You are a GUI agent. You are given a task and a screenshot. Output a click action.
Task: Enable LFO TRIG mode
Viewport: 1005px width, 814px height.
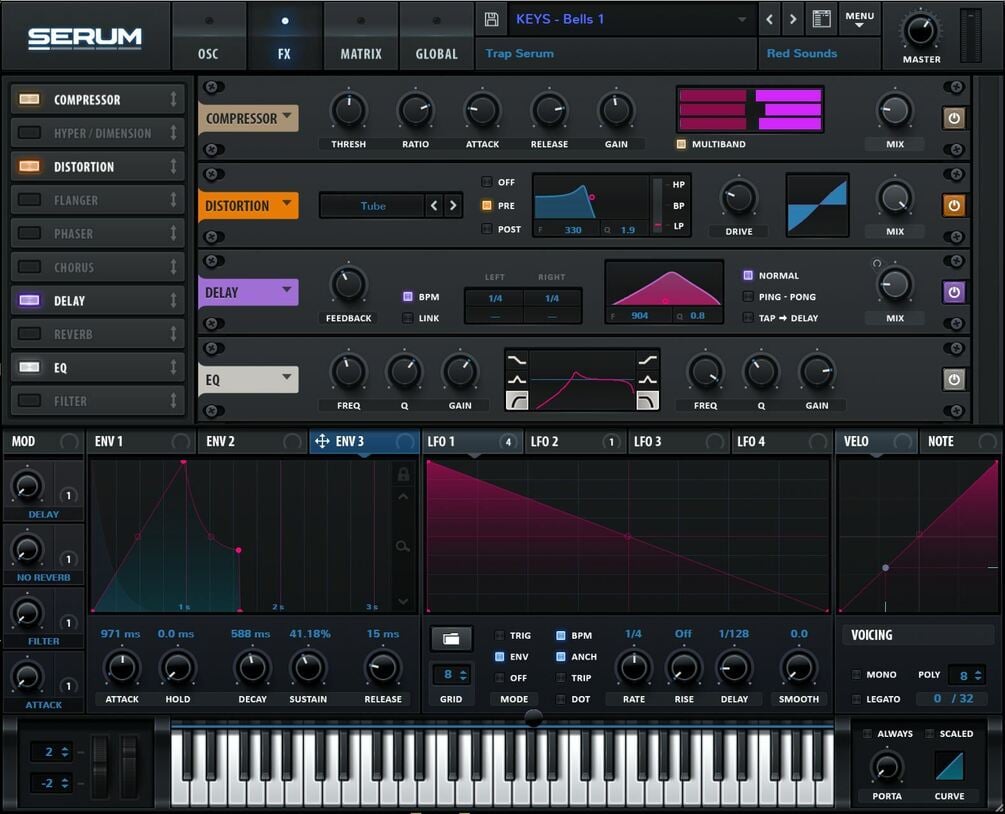click(499, 635)
